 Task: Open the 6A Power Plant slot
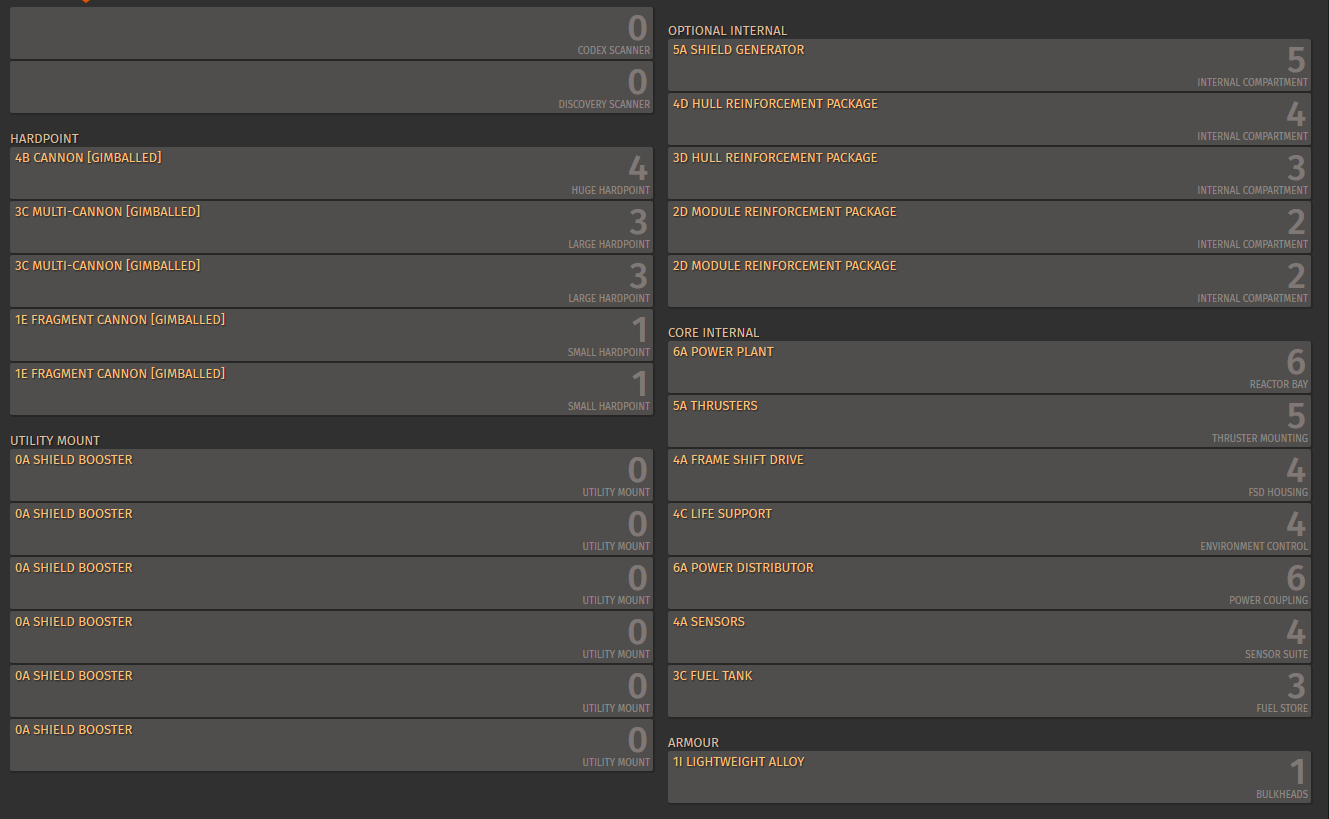click(989, 367)
